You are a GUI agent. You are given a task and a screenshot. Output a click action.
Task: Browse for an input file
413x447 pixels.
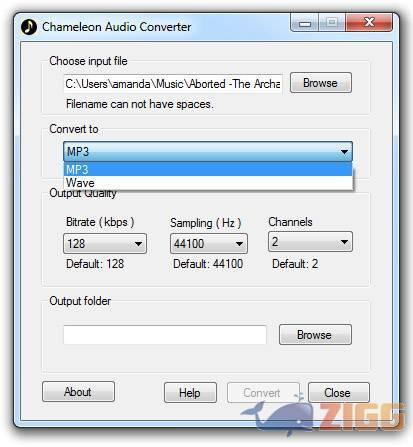click(321, 83)
